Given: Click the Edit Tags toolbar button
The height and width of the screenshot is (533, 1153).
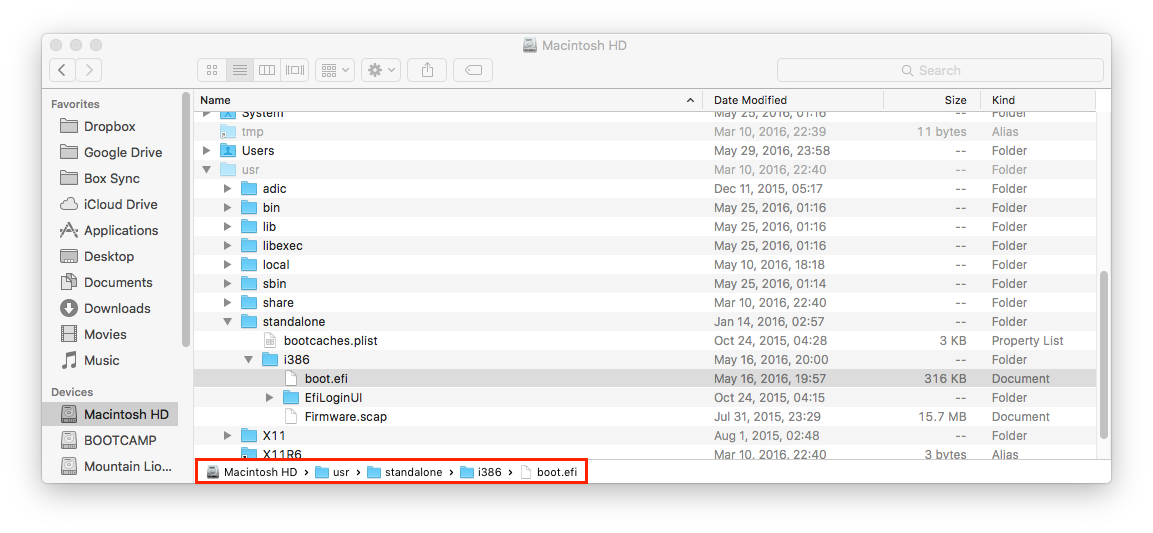Looking at the screenshot, I should coord(473,70).
